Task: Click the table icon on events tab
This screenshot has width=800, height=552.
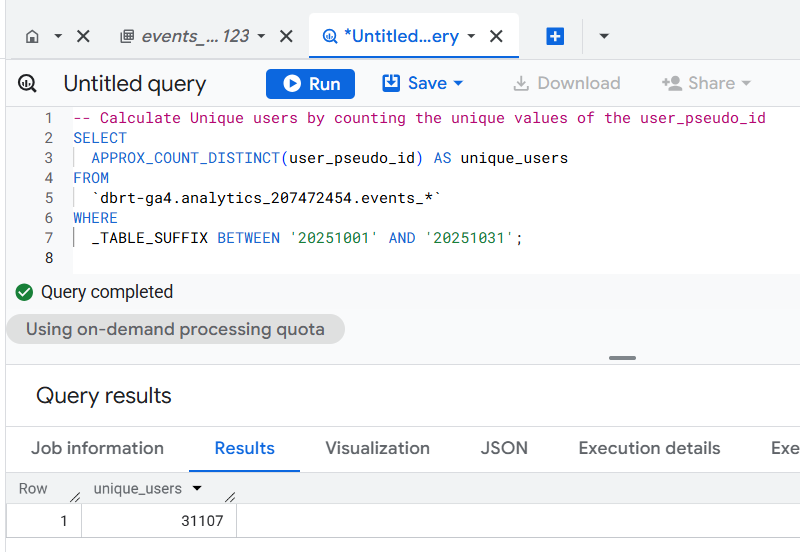Action: [127, 37]
